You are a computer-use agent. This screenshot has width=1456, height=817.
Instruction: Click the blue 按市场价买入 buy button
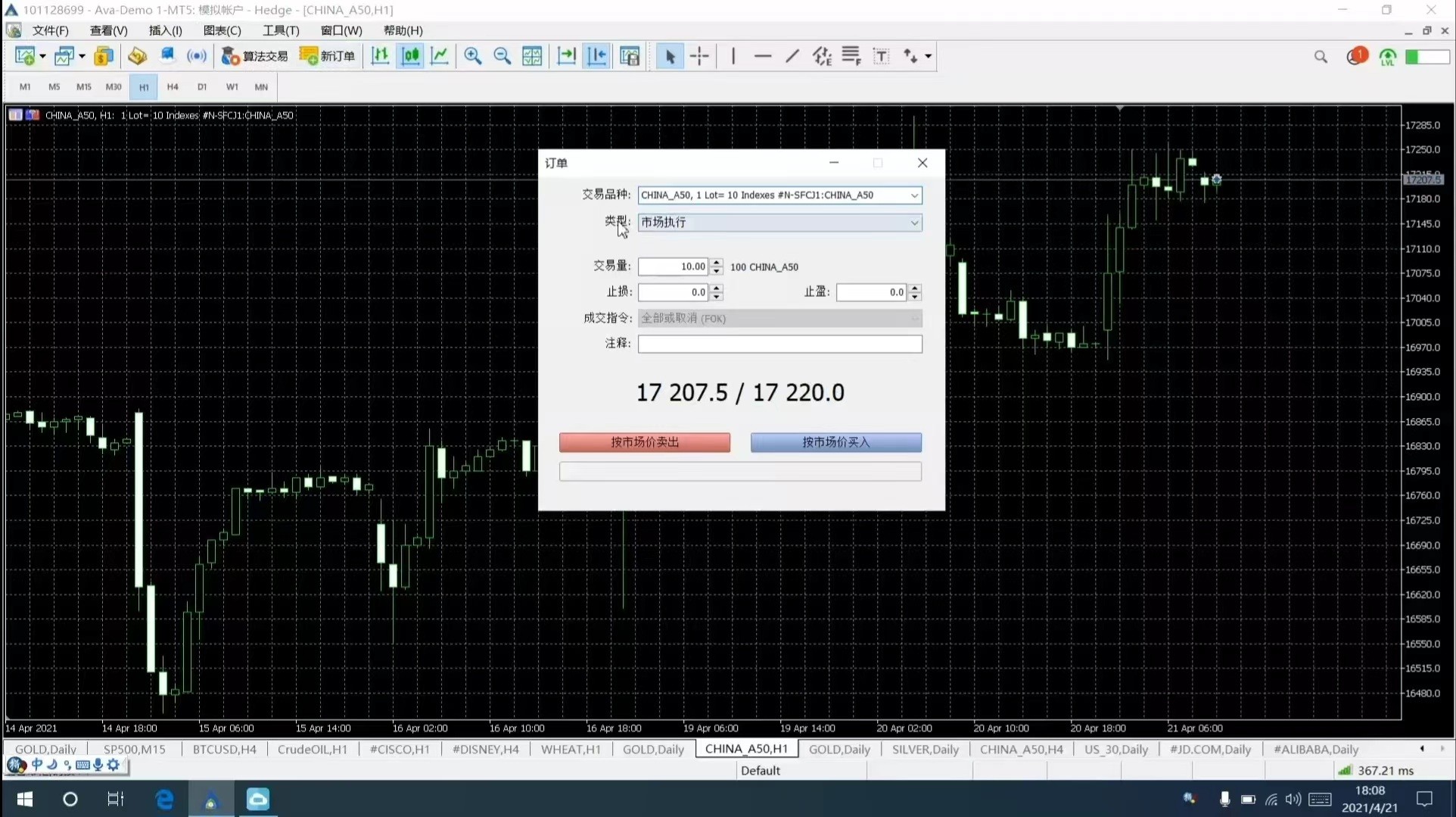pos(835,442)
